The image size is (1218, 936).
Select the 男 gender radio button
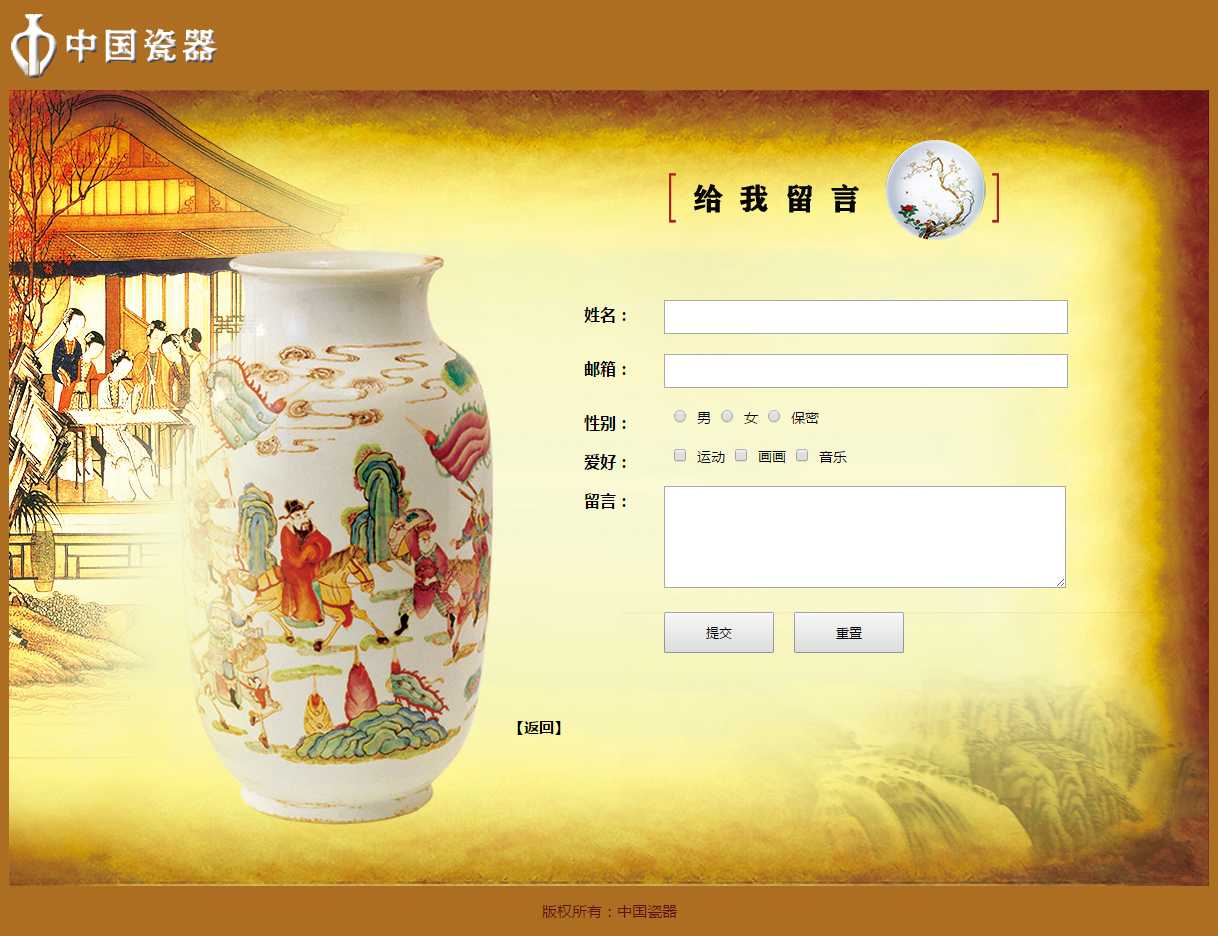680,416
